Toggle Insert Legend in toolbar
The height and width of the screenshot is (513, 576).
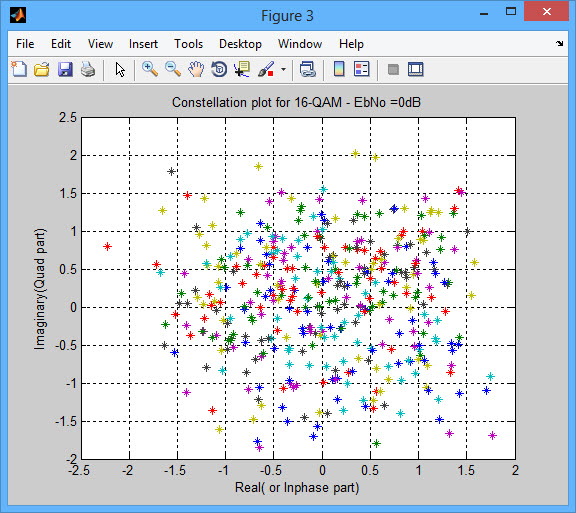[362, 69]
